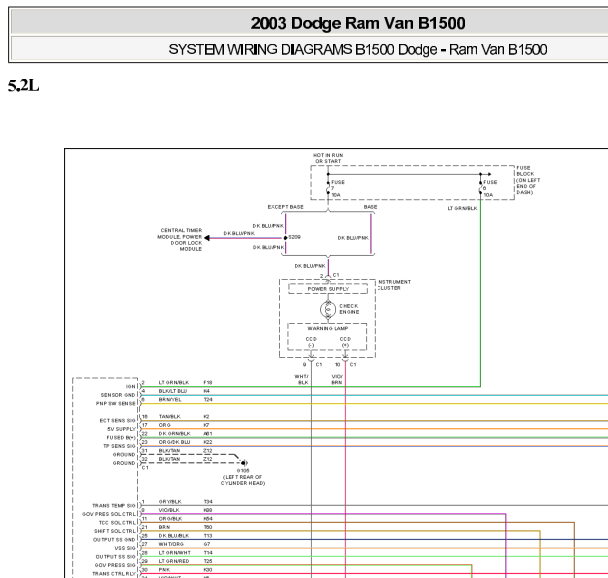Click the 'CHECK ENGINE' label
The height and width of the screenshot is (578, 608).
click(x=349, y=309)
